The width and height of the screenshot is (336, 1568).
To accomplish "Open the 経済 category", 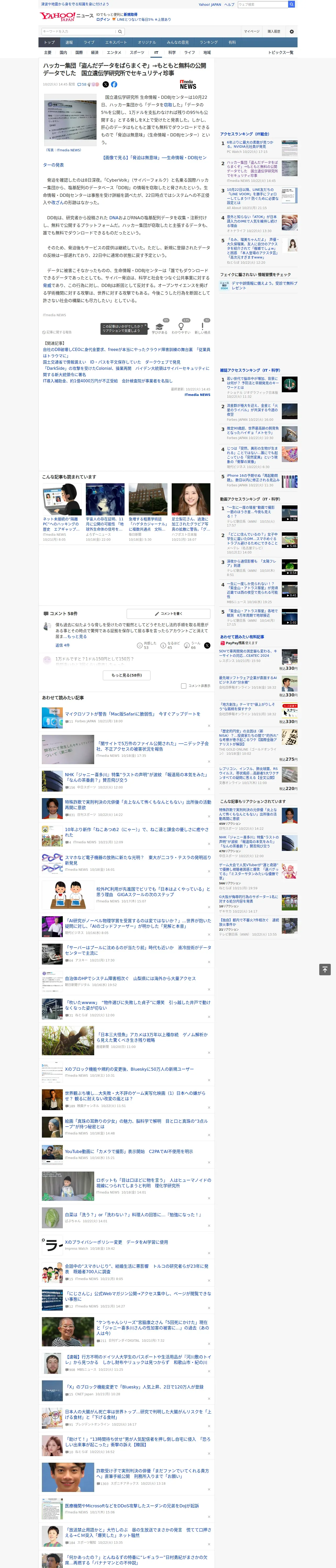I will click(94, 52).
